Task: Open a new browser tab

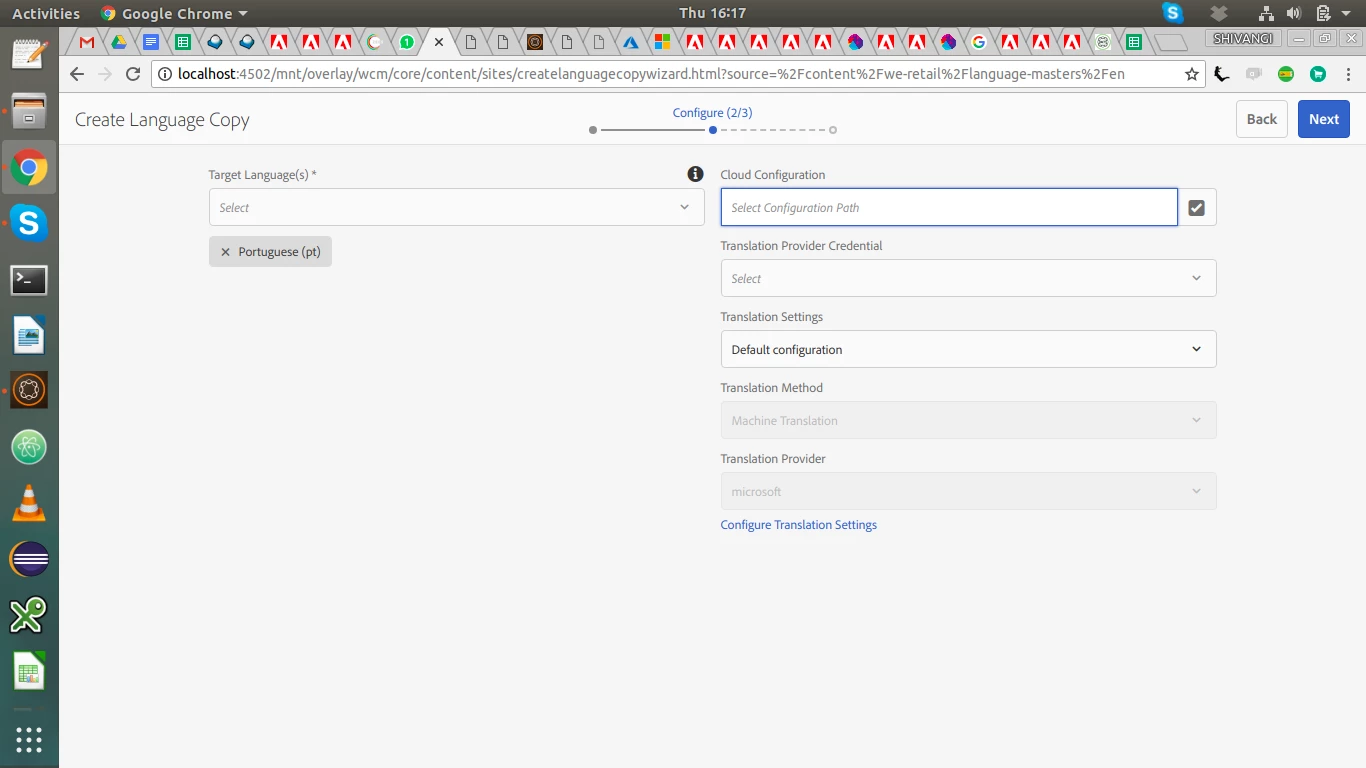Action: [x=1171, y=42]
